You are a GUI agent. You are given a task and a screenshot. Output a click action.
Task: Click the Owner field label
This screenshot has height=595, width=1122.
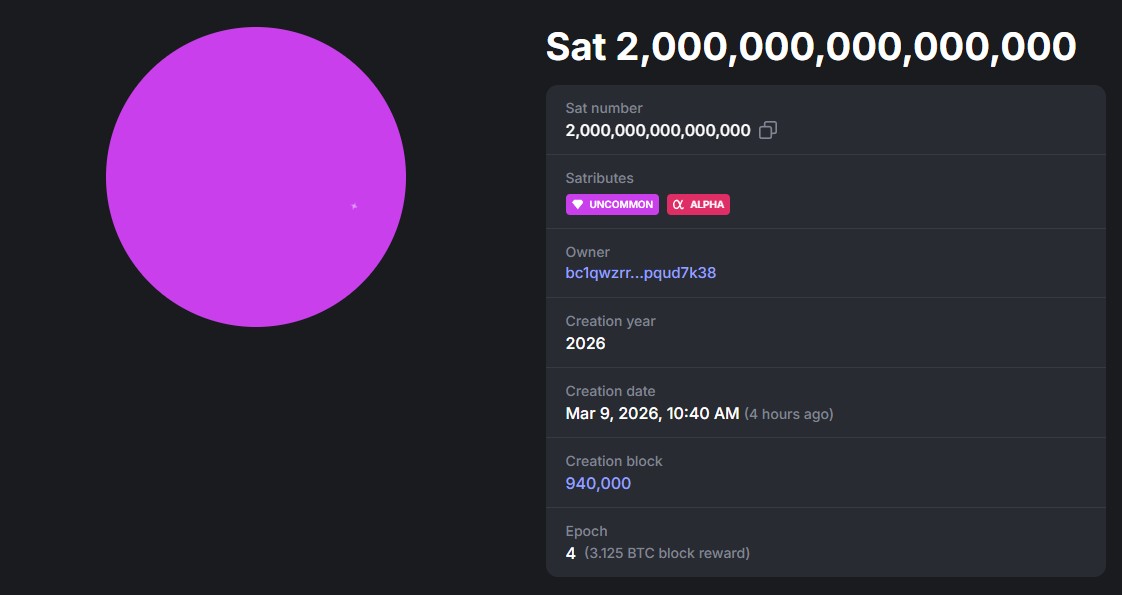coord(588,252)
